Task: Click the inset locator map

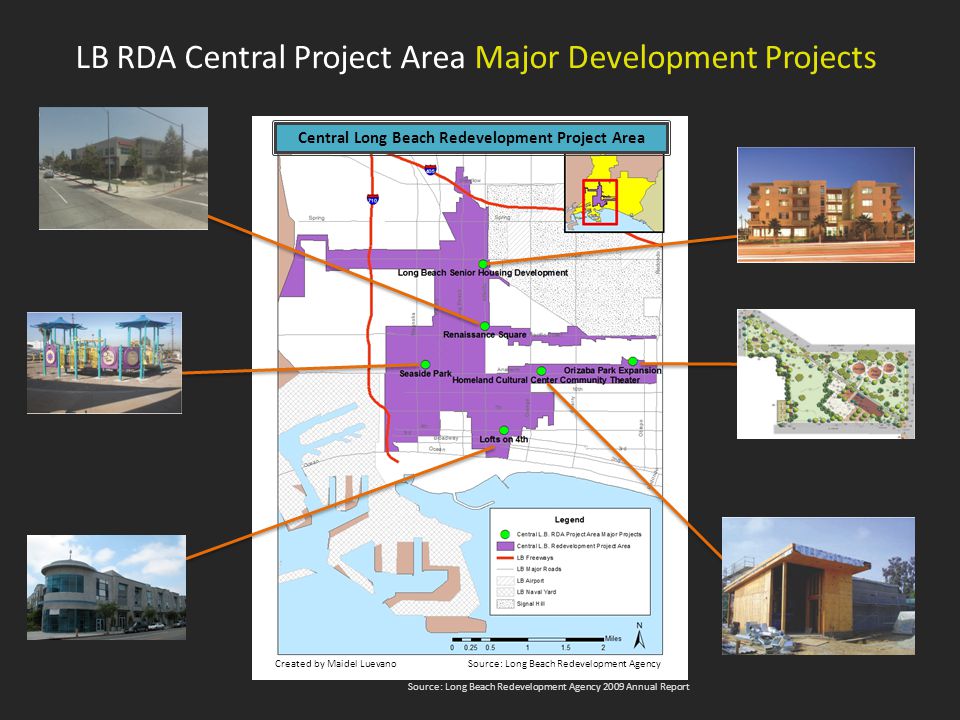Action: (x=613, y=193)
